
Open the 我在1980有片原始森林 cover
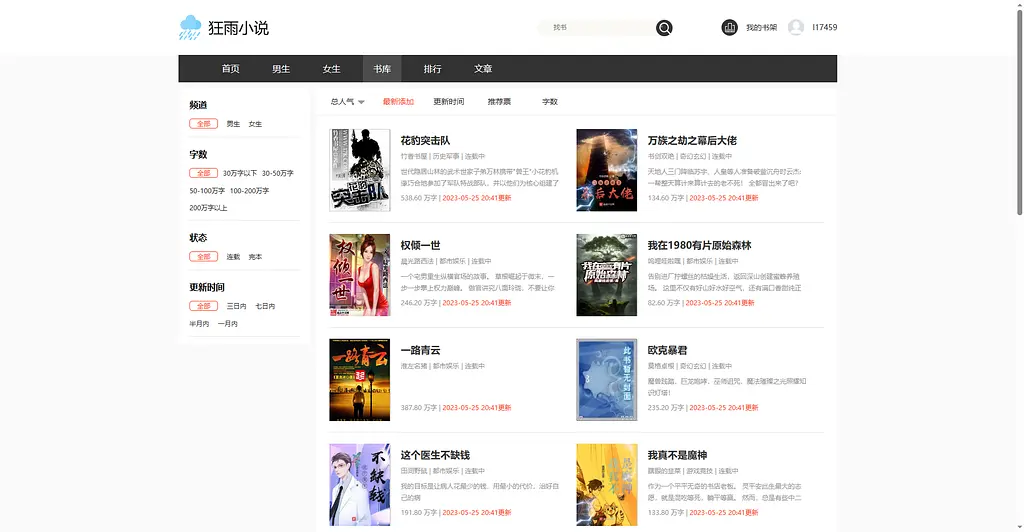click(606, 275)
